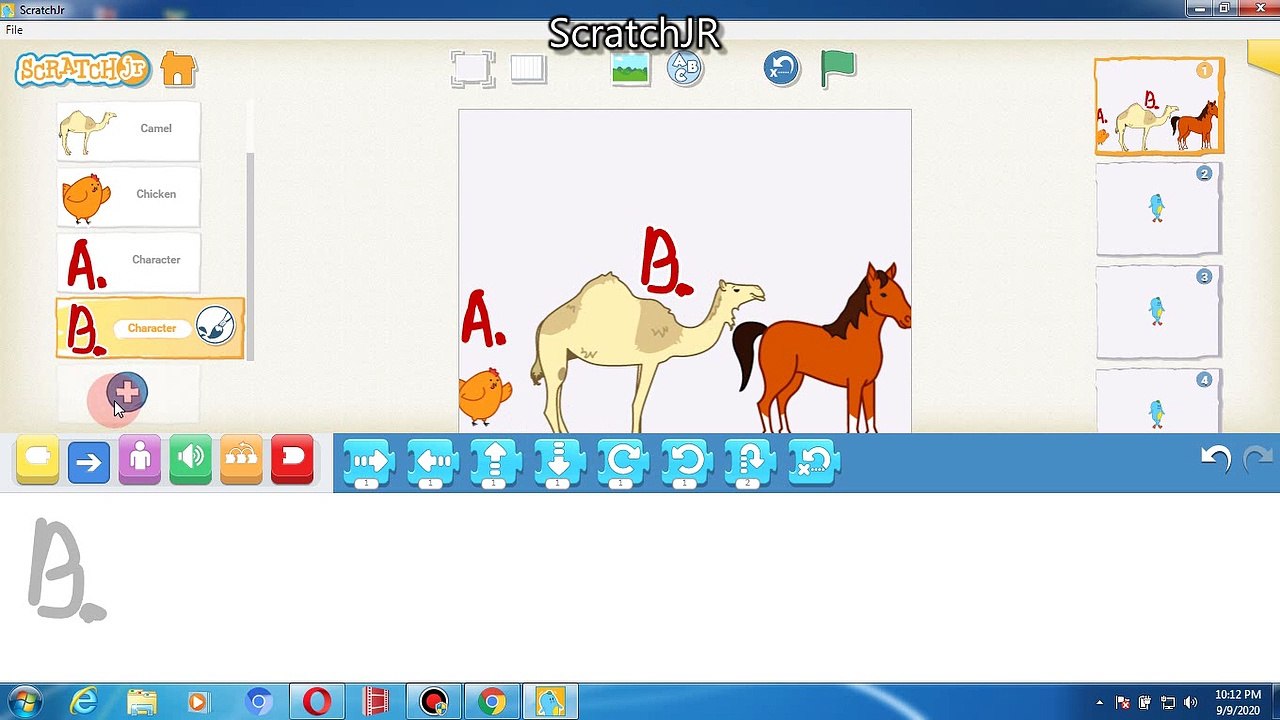Screen dimensions: 1280x720
Task: Show hidden system tray icons
Action: [x=1099, y=702]
